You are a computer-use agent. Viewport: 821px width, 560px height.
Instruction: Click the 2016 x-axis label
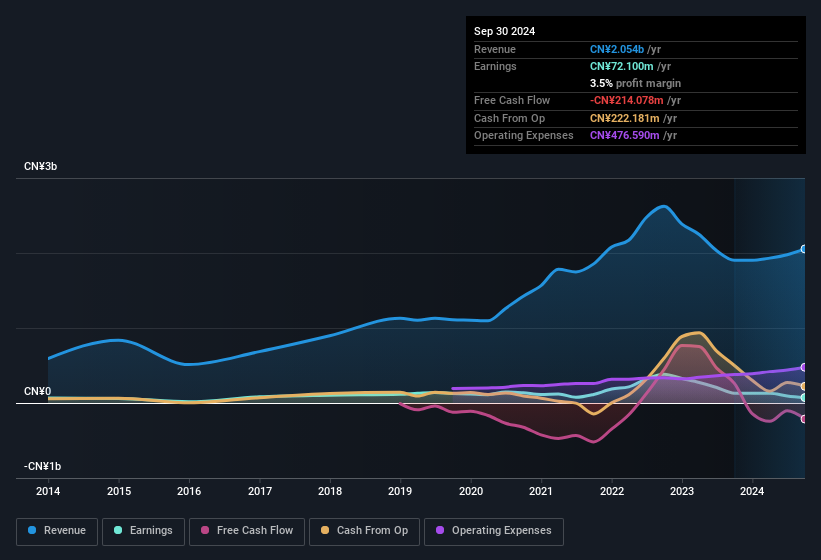point(189,491)
